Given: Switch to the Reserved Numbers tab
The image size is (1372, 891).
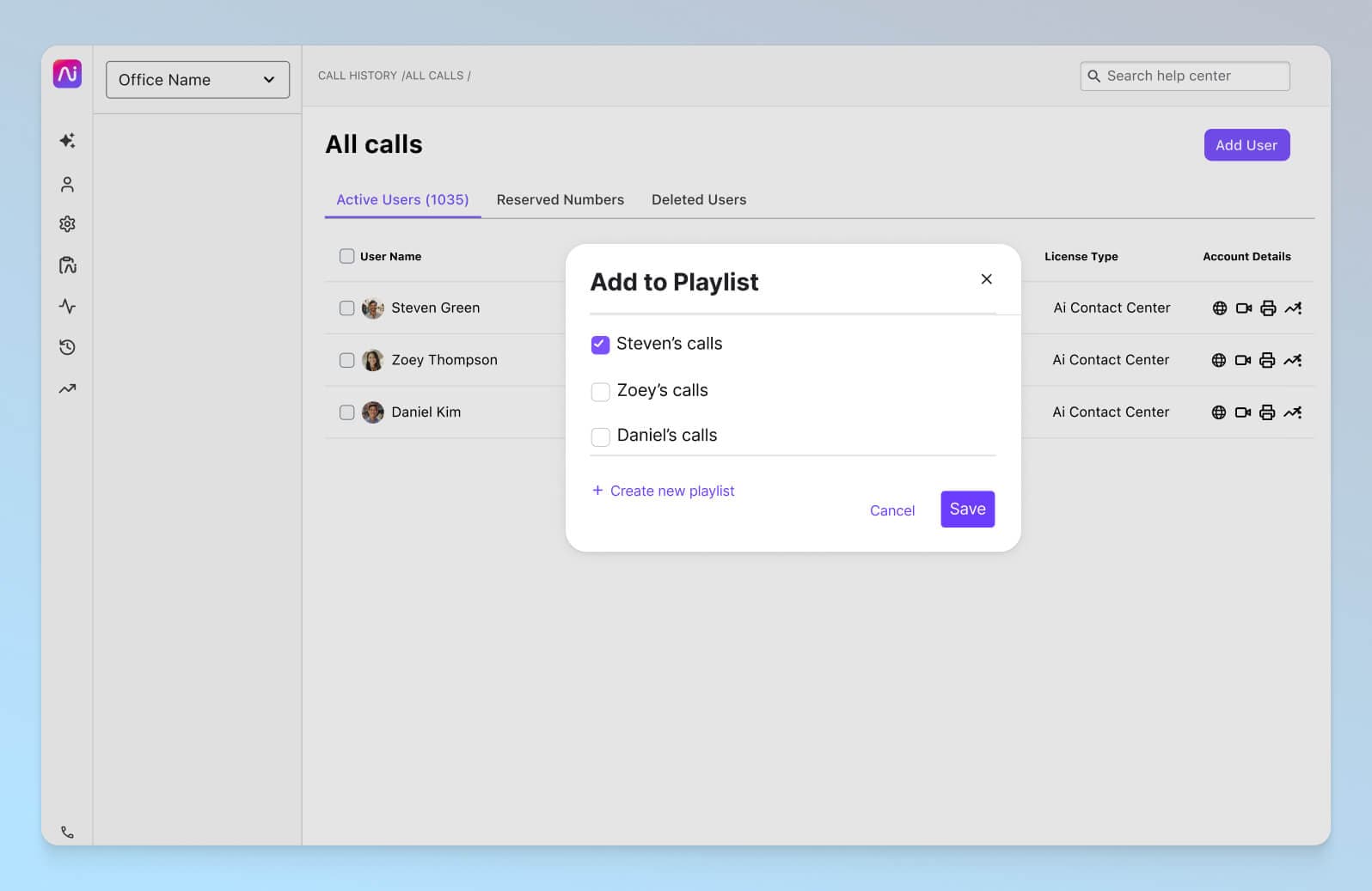Looking at the screenshot, I should 560,199.
